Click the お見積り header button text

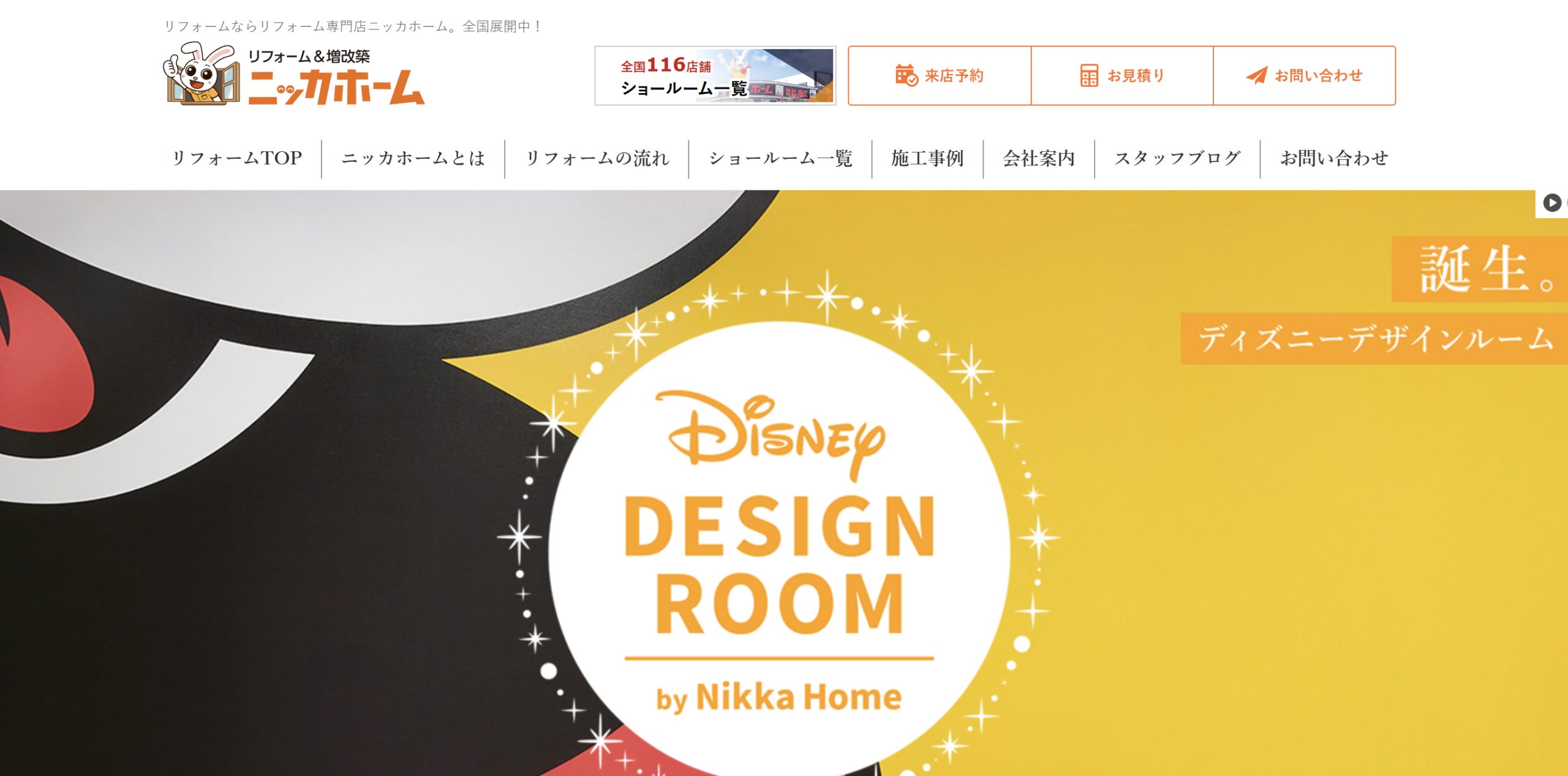point(1136,76)
